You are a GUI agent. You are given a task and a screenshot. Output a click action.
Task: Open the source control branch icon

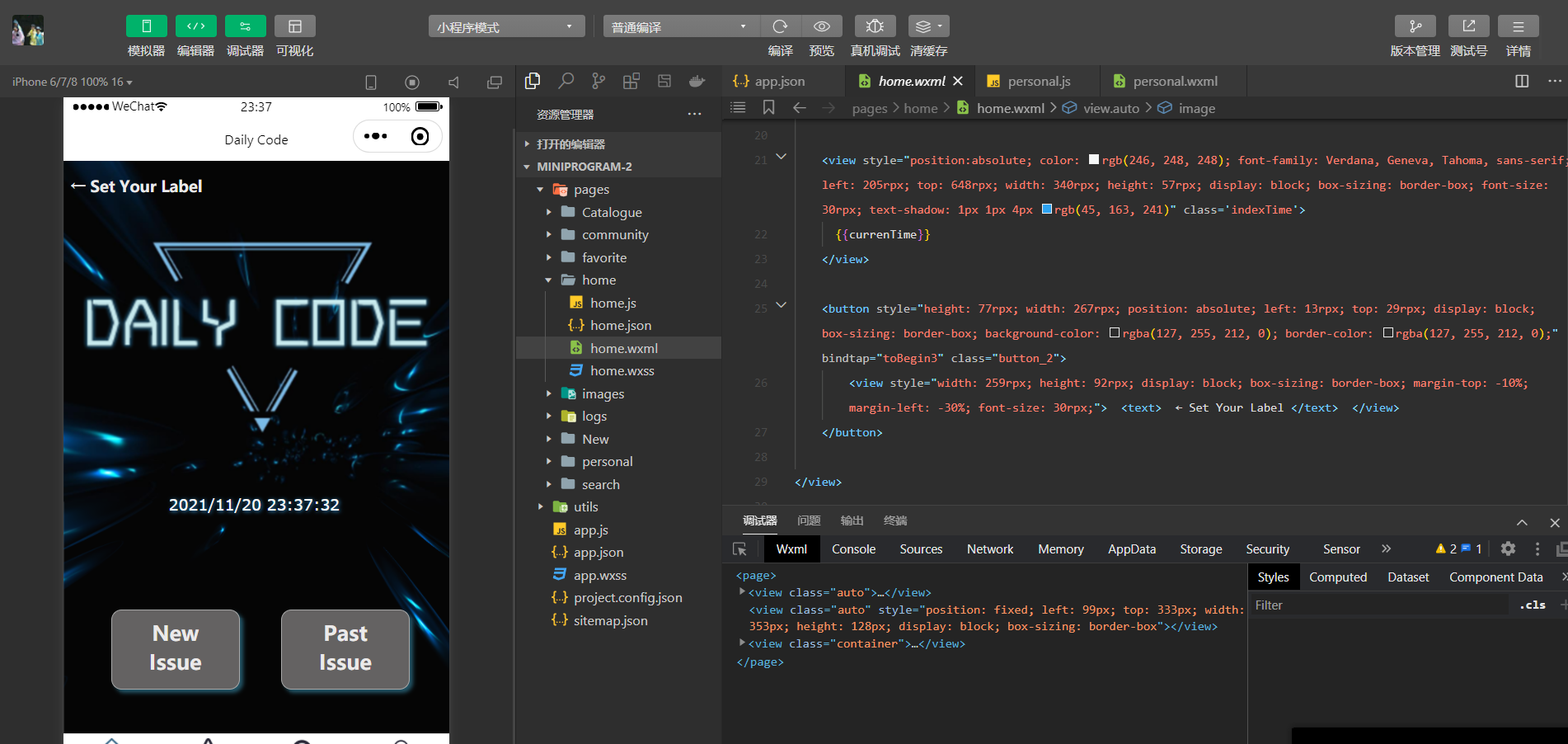coord(599,81)
